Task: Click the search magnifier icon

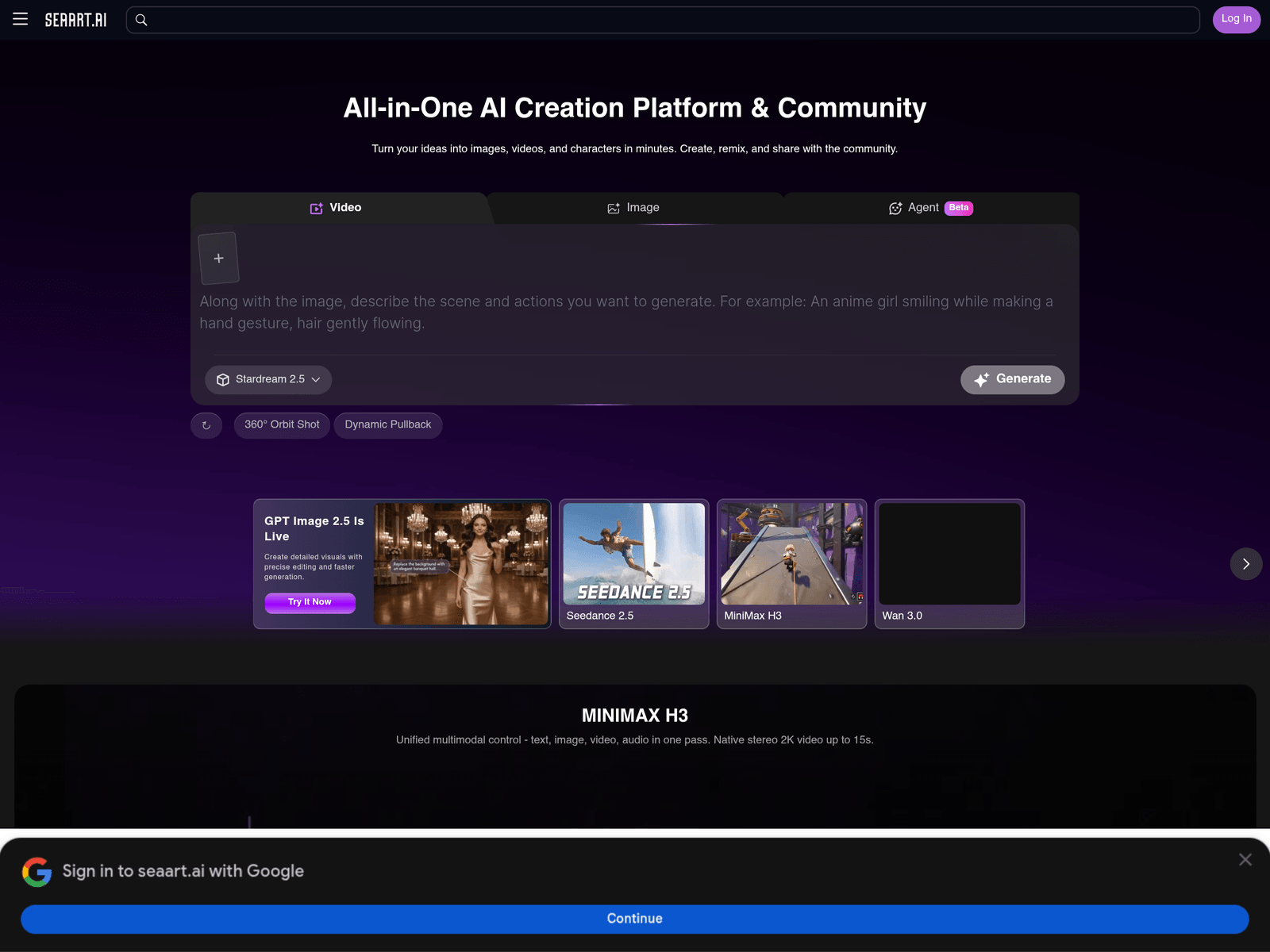Action: pos(141,20)
